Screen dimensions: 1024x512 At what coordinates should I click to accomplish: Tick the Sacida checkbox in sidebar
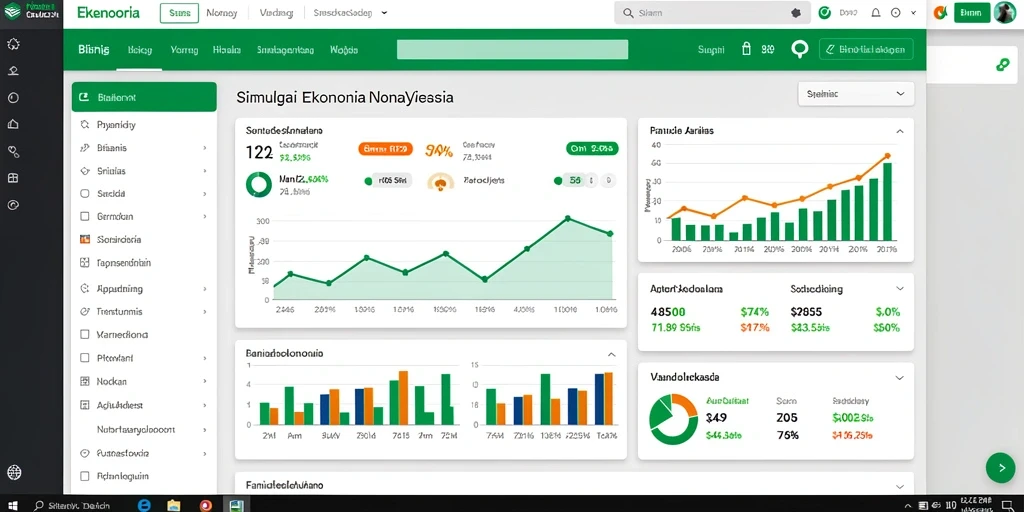(84, 193)
